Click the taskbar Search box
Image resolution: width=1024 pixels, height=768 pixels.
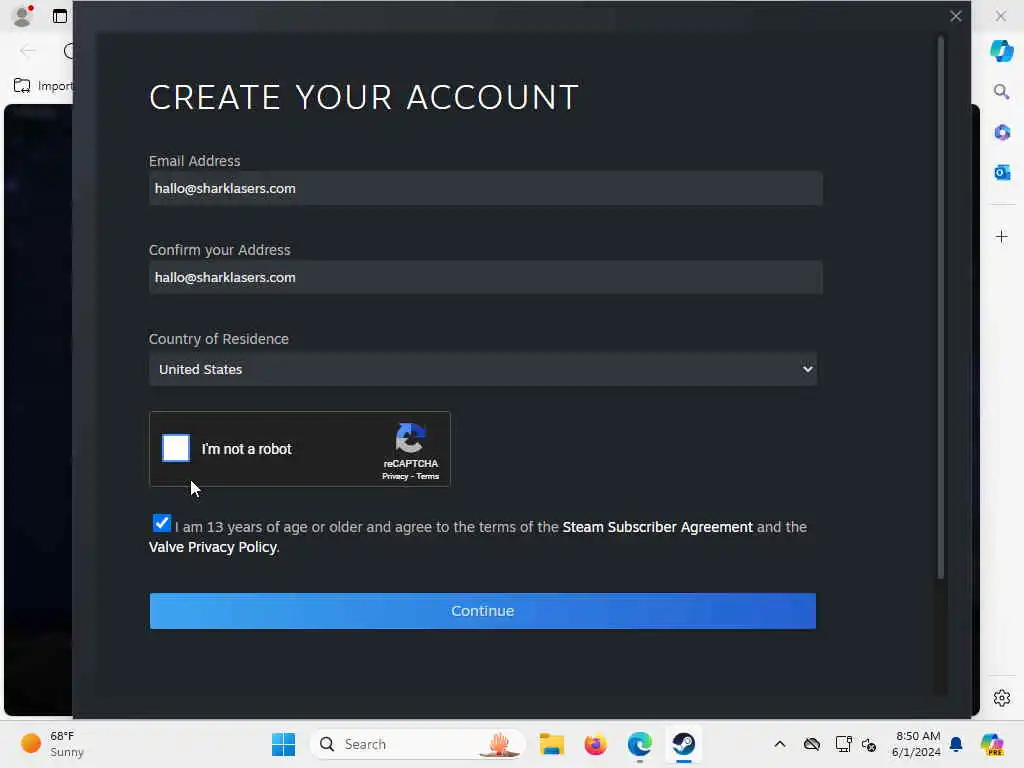418,744
